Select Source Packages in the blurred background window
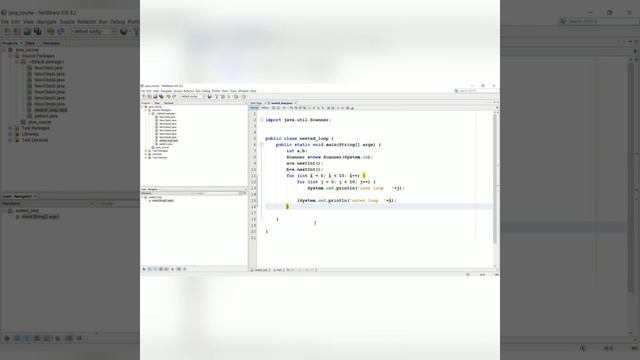Image resolution: width=640 pixels, height=360 pixels. click(38, 56)
